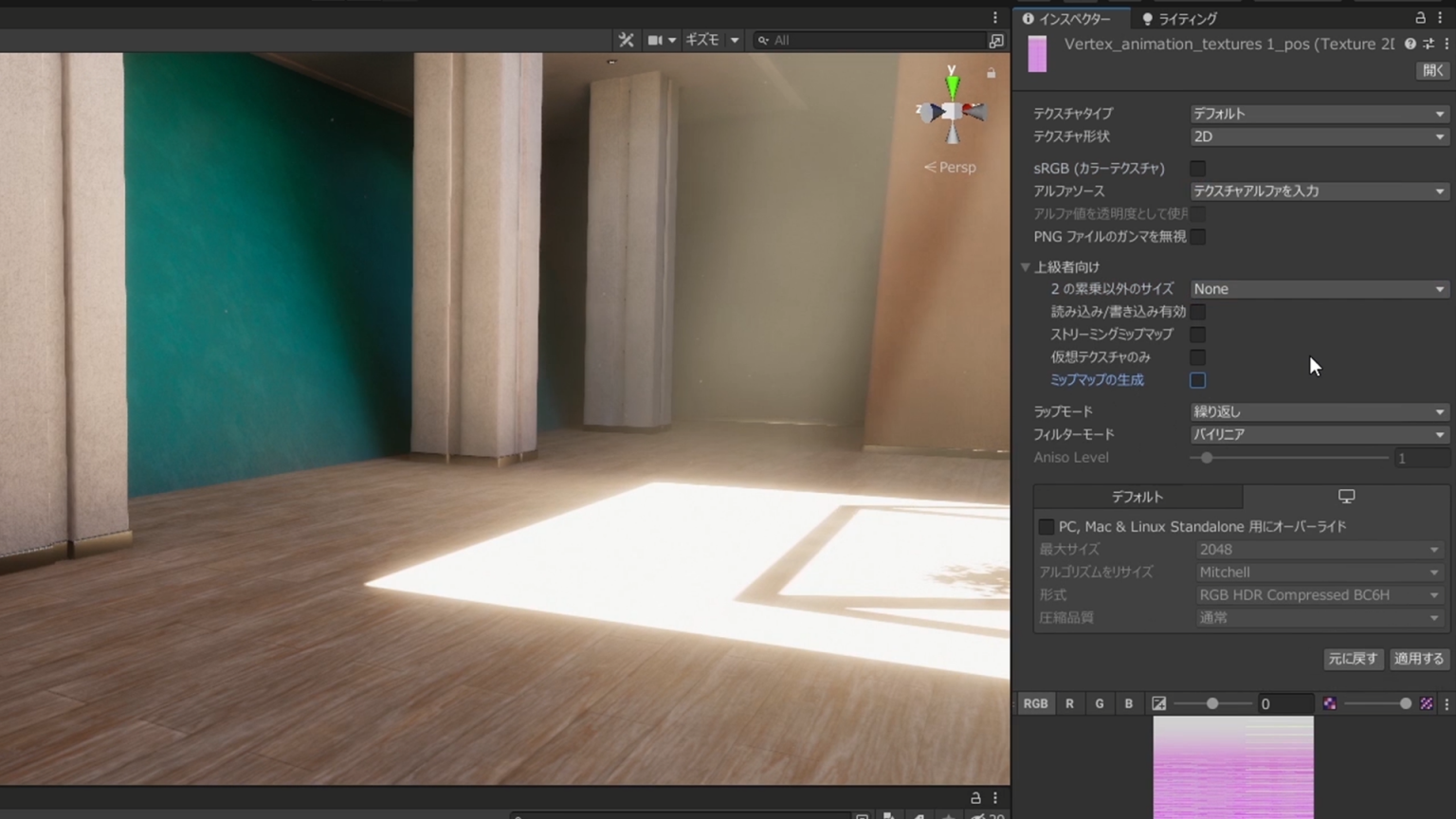Click the 適用する button

point(1418,659)
